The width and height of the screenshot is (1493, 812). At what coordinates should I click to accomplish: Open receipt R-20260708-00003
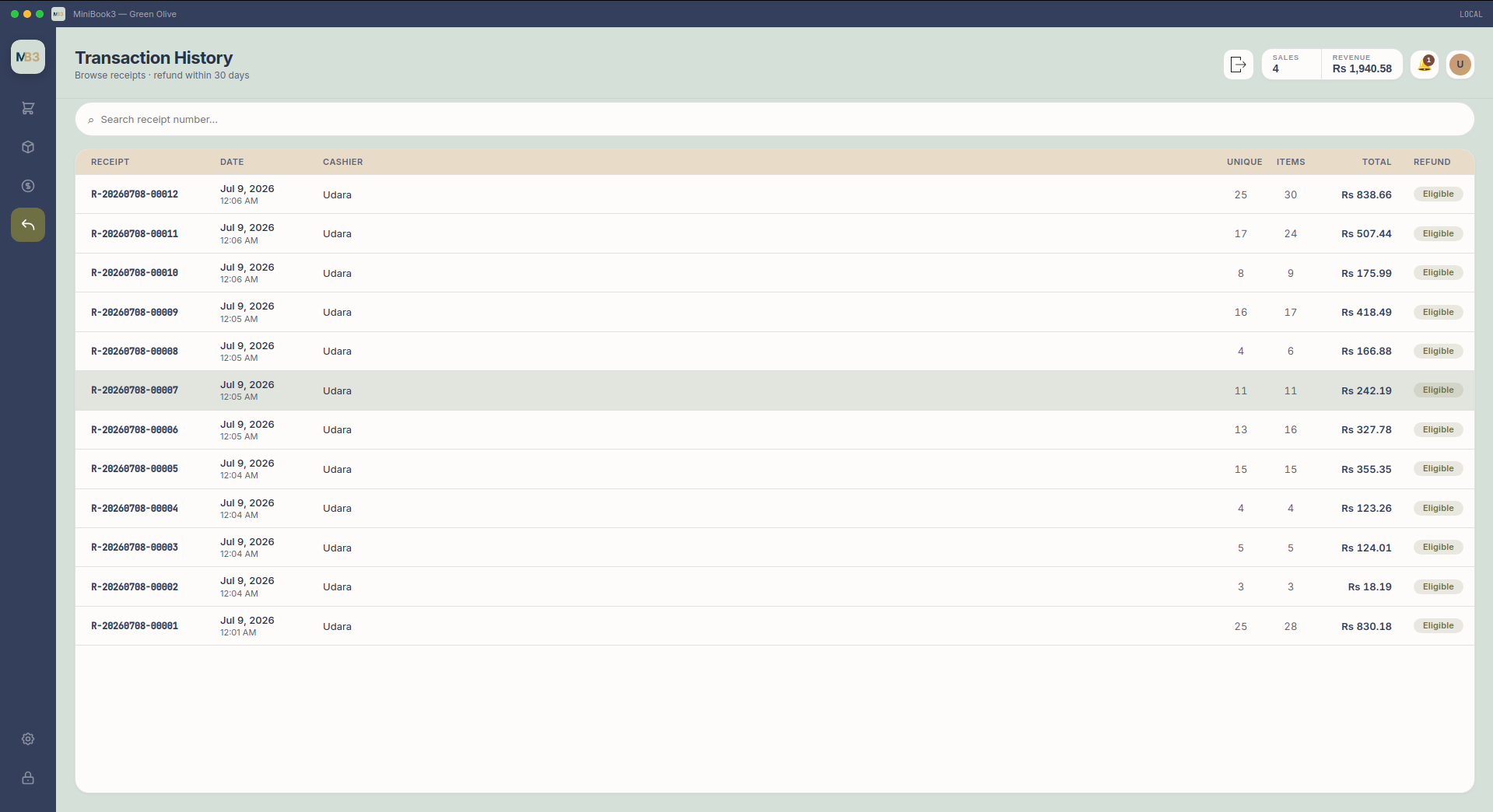[774, 548]
